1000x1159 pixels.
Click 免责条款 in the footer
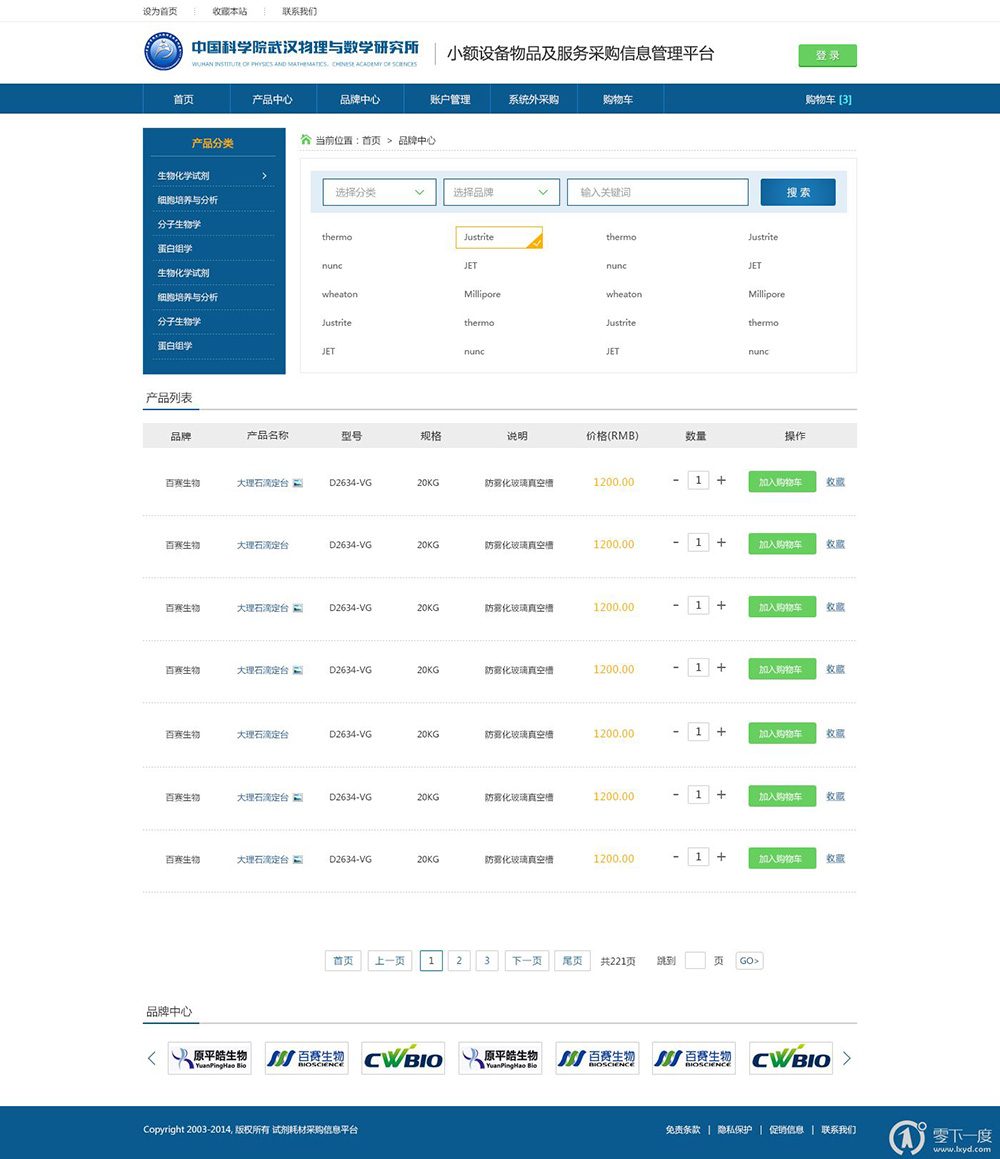pos(683,1129)
